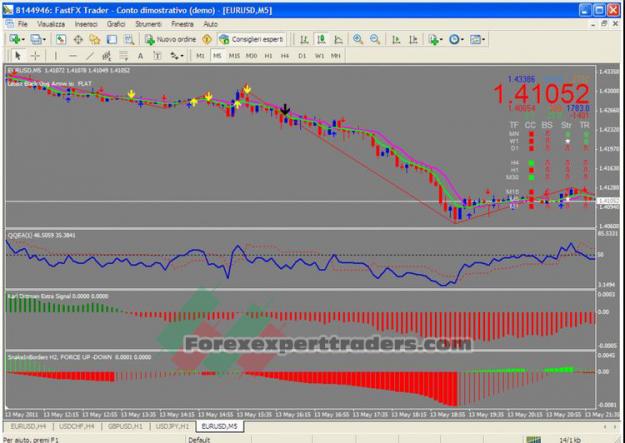Expand the arrows objects dropdown arrow
The image size is (625, 443).
click(x=182, y=56)
